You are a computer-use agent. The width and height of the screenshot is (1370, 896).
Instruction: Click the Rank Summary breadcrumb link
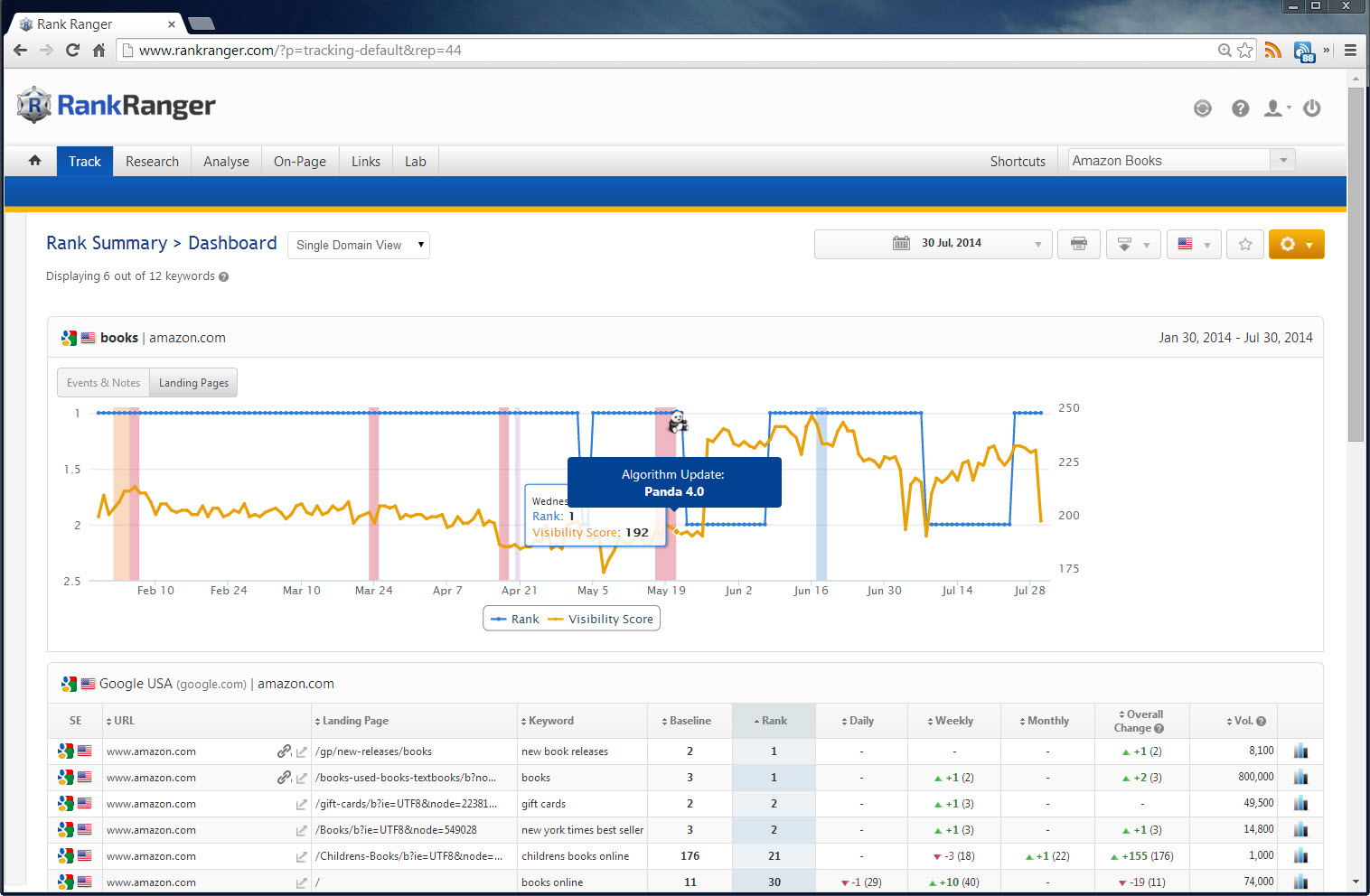pyautogui.click(x=107, y=243)
